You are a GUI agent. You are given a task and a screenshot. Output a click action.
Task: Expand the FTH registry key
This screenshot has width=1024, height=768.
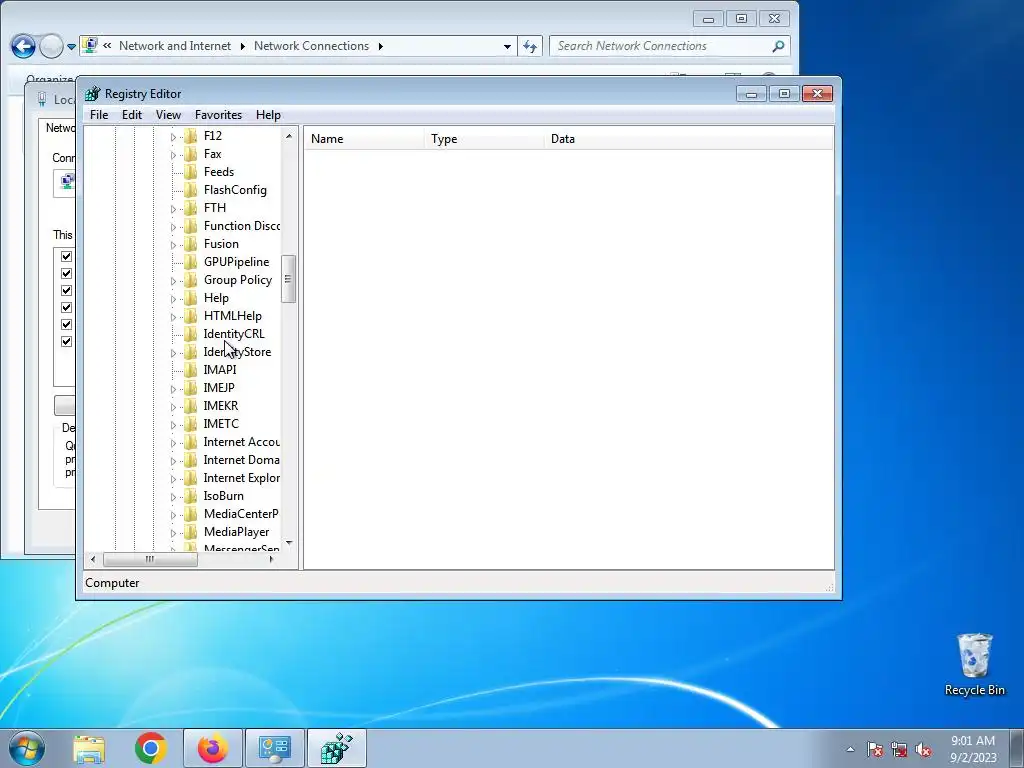click(x=173, y=209)
